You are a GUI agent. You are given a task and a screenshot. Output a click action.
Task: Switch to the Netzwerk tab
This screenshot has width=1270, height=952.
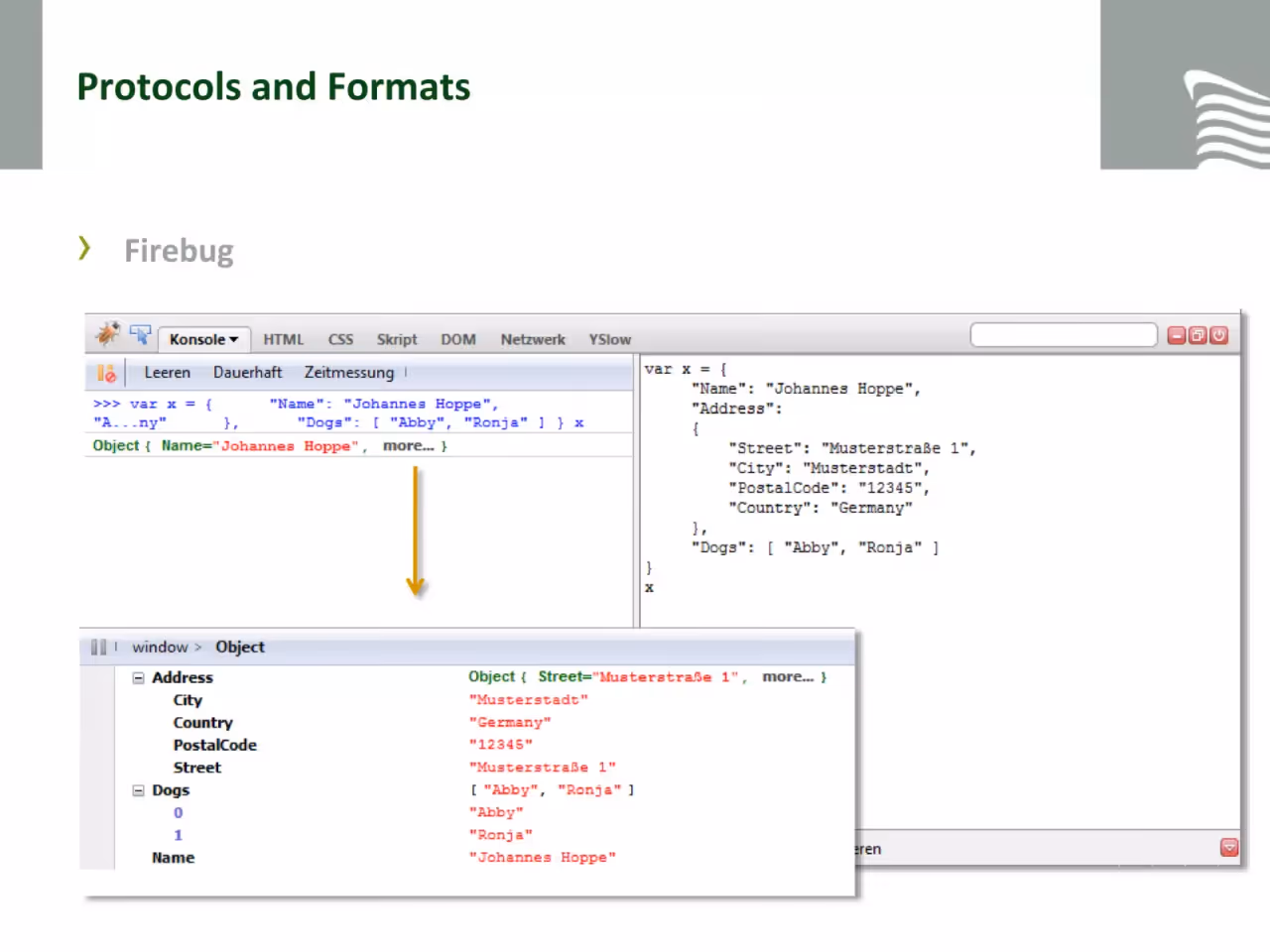[533, 339]
